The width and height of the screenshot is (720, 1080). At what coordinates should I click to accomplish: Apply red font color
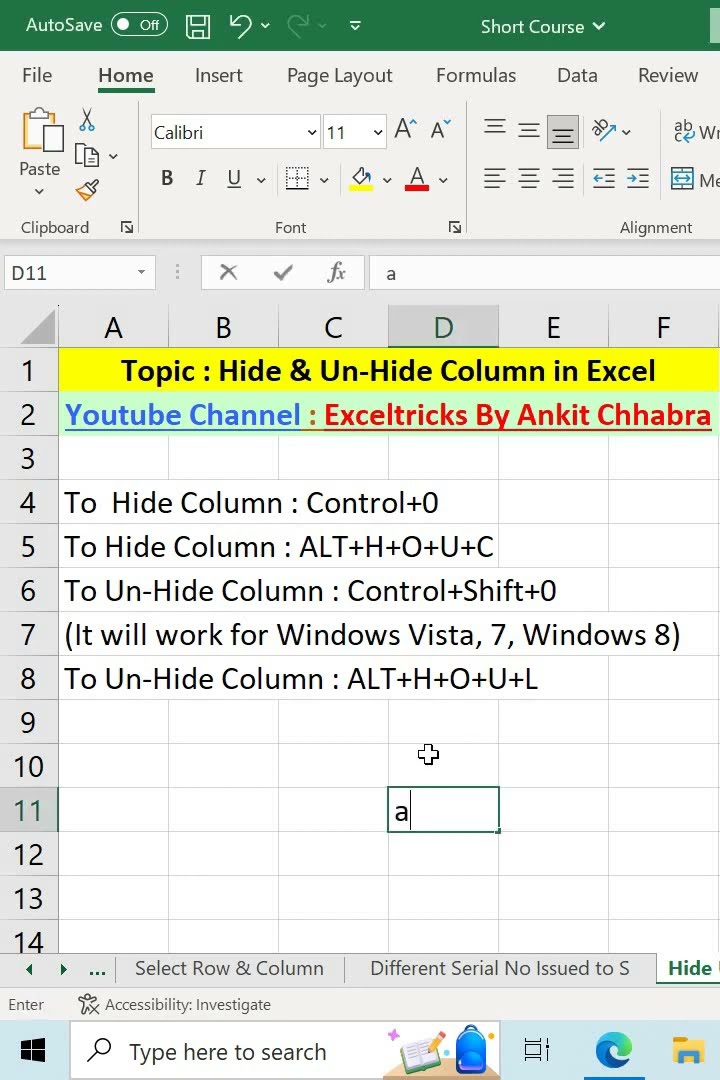pyautogui.click(x=416, y=178)
